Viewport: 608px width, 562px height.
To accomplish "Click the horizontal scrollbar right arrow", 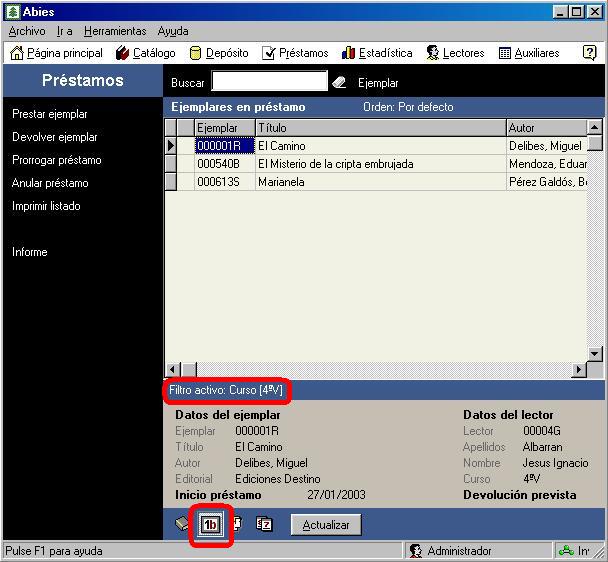I will click(x=578, y=370).
